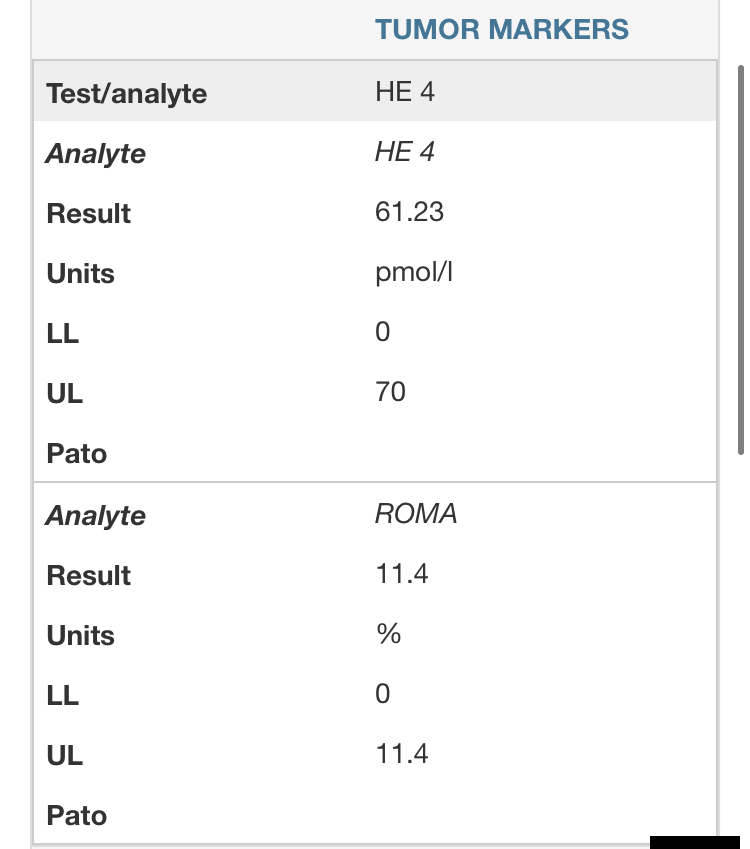This screenshot has width=750, height=849.
Task: Click the LL value 0 for HE 4
Action: point(383,332)
